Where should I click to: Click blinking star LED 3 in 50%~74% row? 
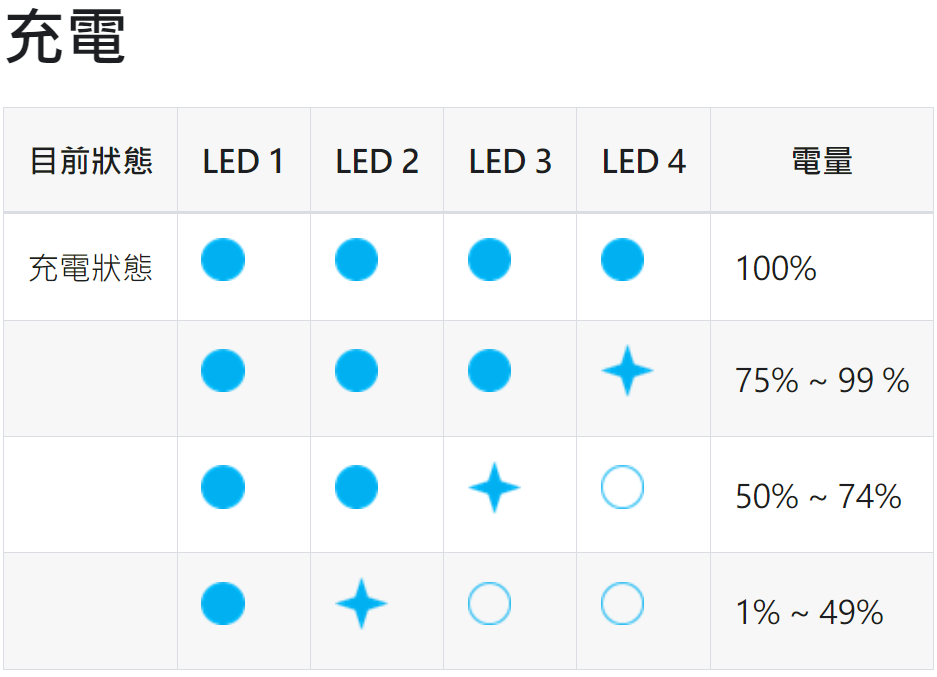pos(494,488)
